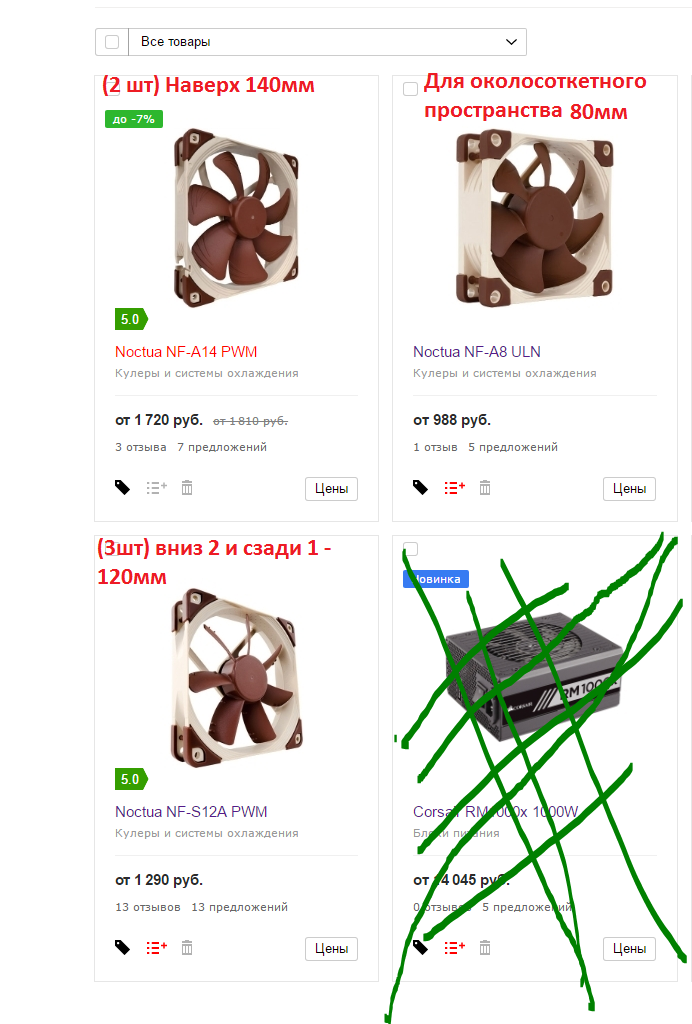Check the Noctua NF-A8 ULN card checkbox
This screenshot has height=1024, width=692.
[x=410, y=89]
